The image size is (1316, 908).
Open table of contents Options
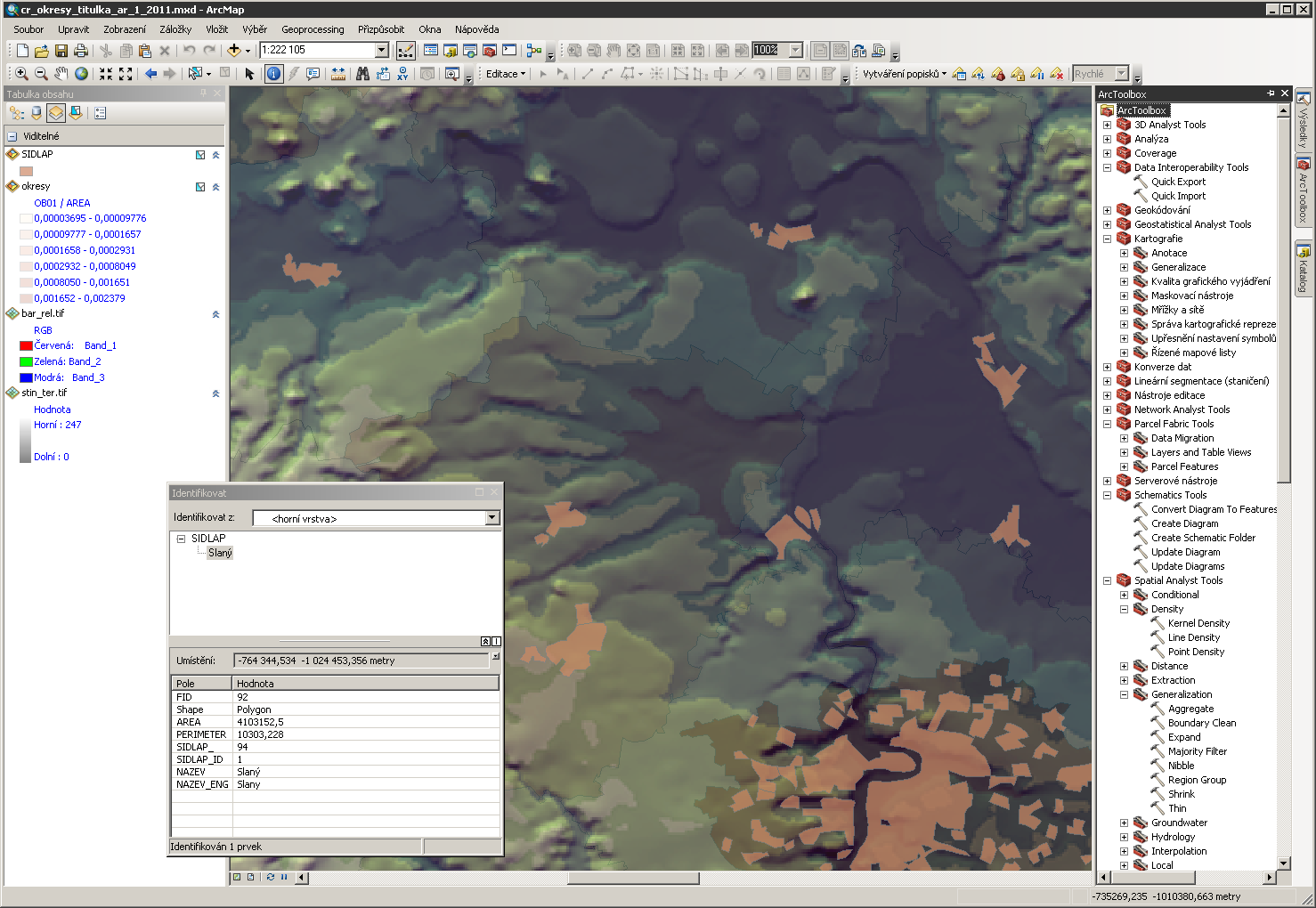coord(100,113)
